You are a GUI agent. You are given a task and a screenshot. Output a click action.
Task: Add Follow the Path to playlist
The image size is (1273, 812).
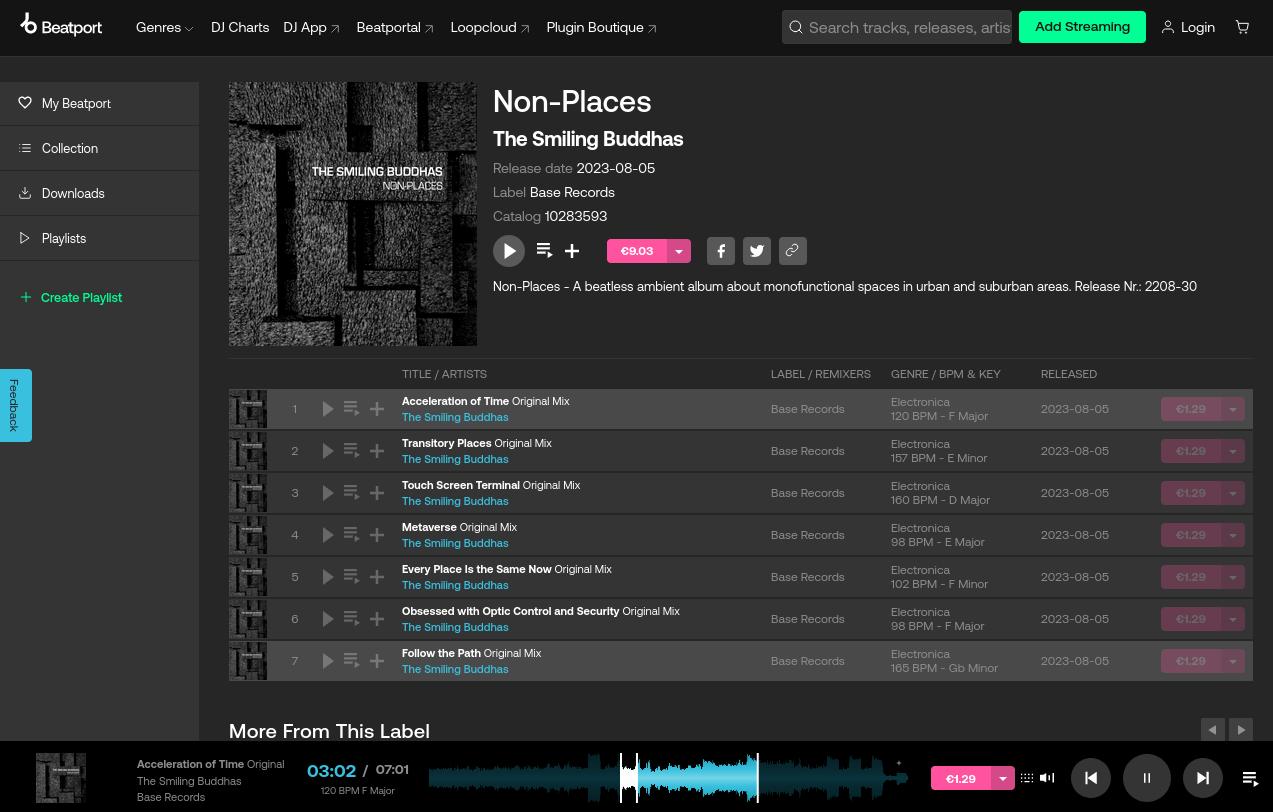tap(377, 661)
